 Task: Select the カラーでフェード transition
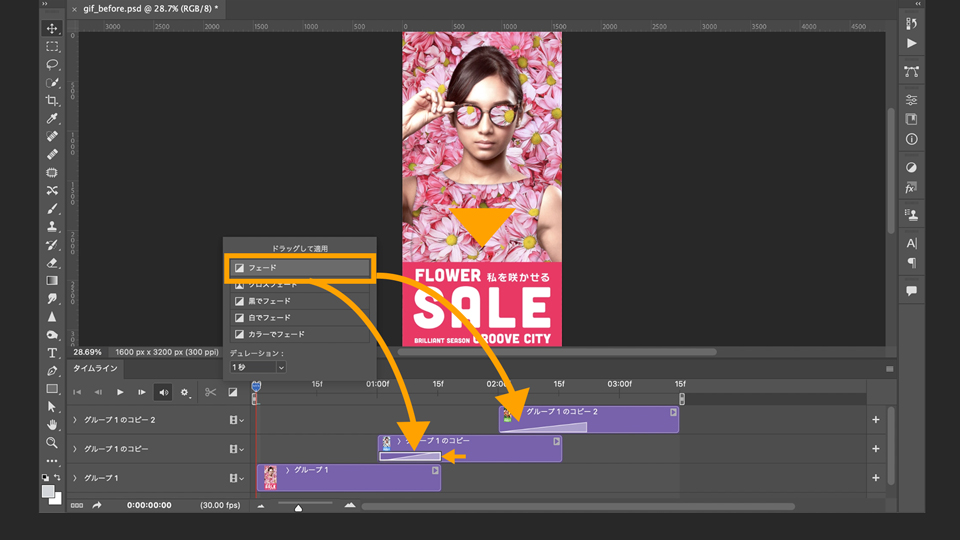(x=300, y=334)
